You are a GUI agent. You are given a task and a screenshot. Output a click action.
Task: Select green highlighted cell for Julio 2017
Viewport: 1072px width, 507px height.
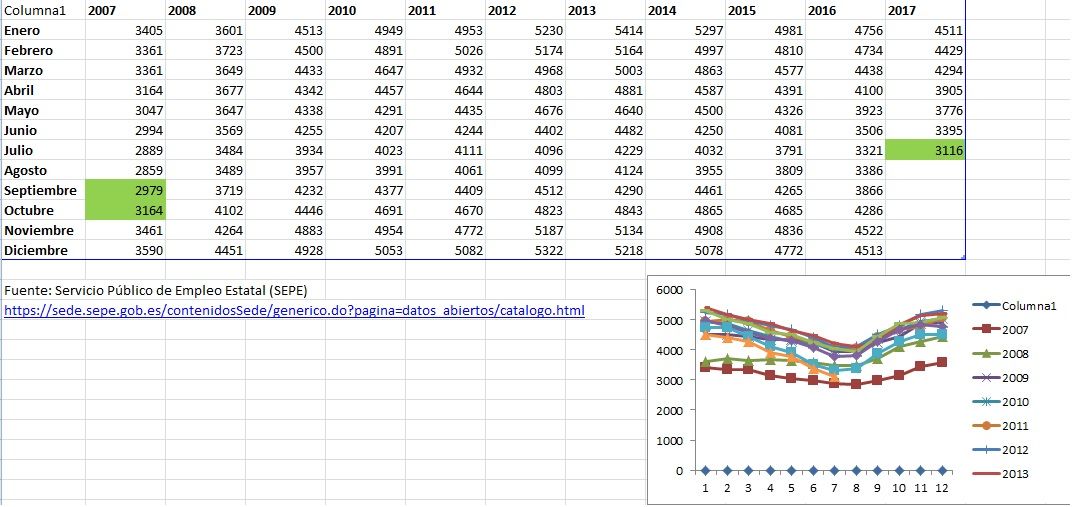click(925, 150)
